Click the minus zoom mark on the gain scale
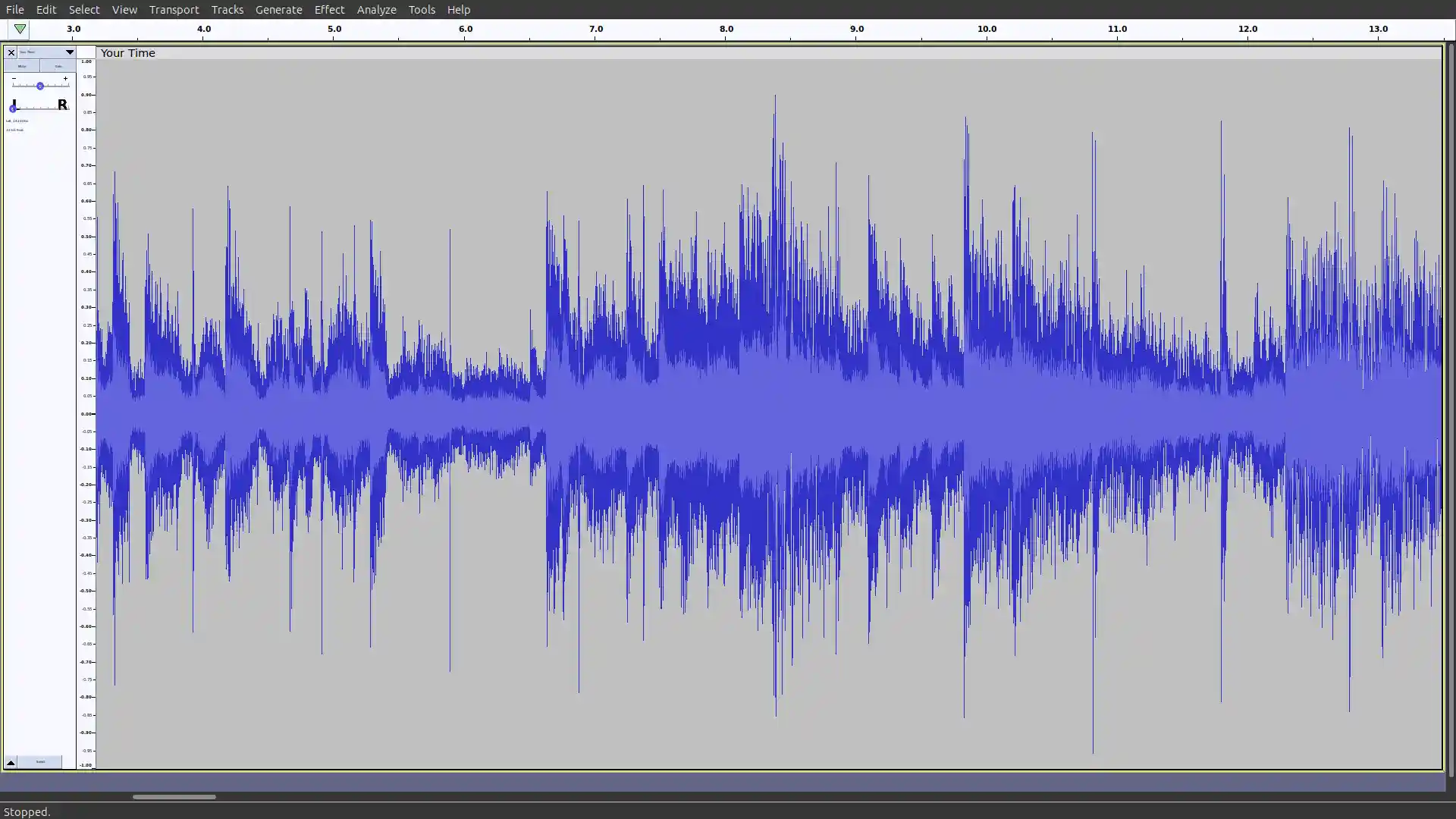Screen dimensions: 1456x819 click(x=14, y=78)
